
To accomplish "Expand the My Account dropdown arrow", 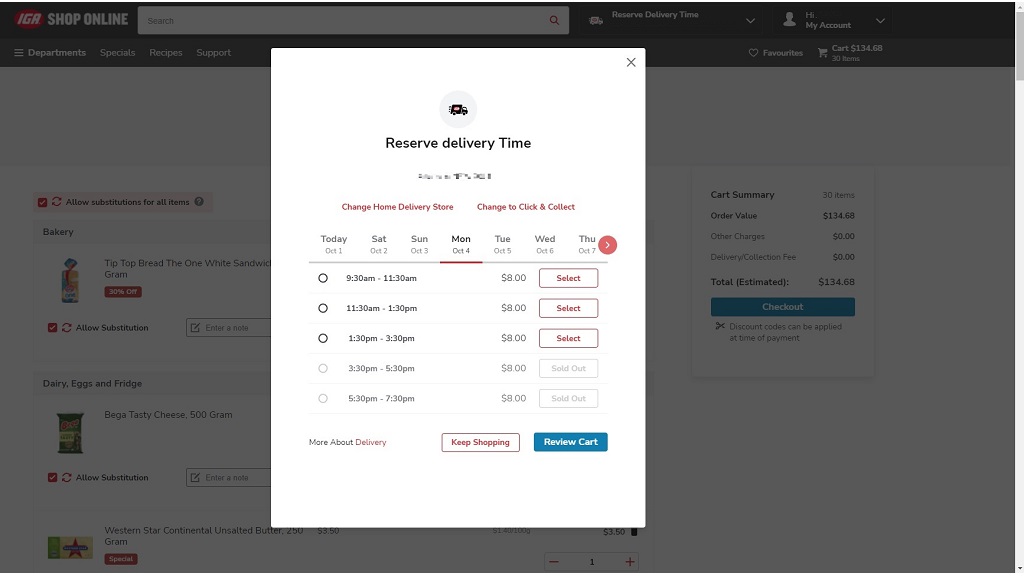I will (x=880, y=20).
